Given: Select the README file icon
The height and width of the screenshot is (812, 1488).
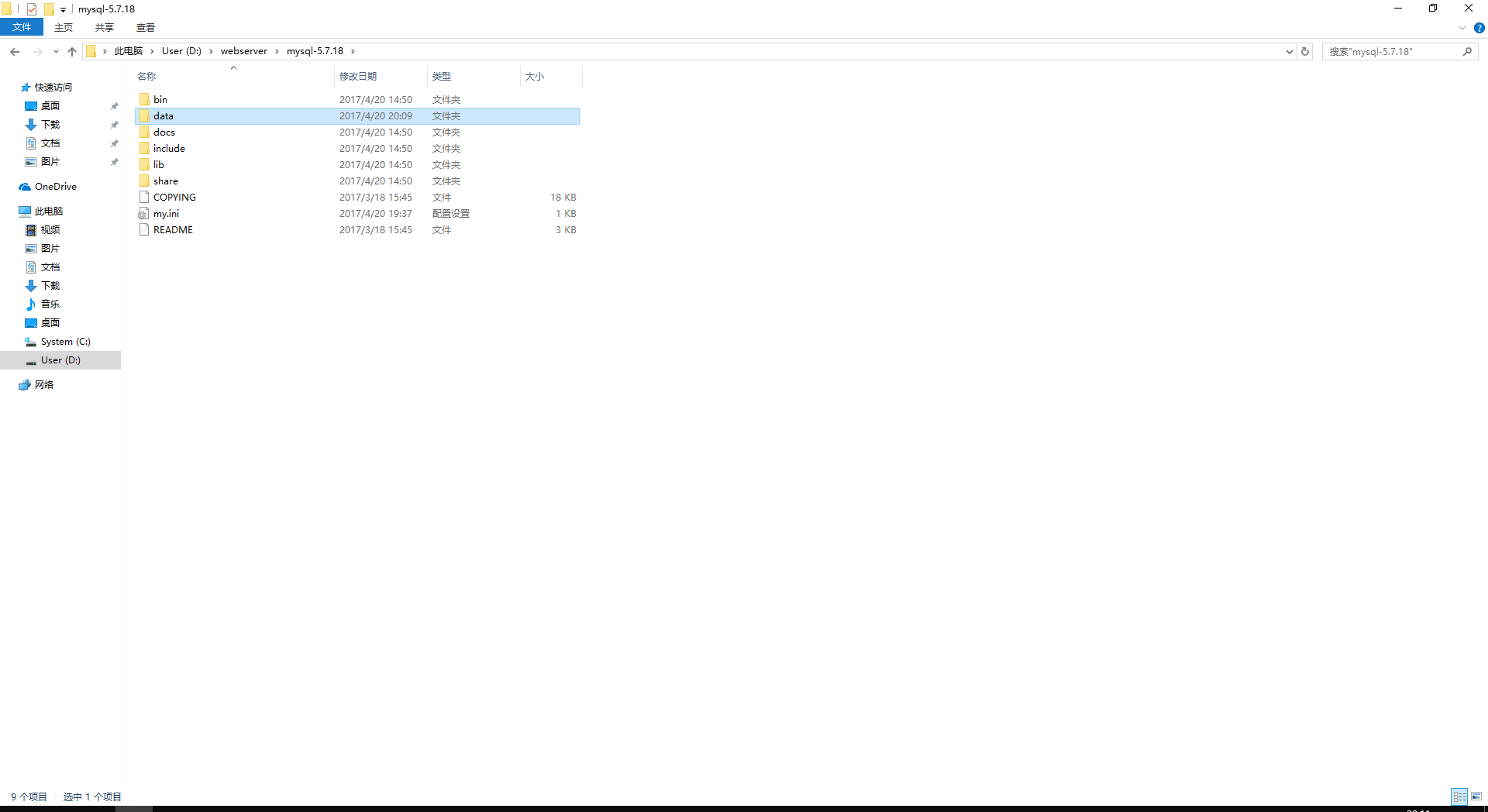Looking at the screenshot, I should 144,229.
